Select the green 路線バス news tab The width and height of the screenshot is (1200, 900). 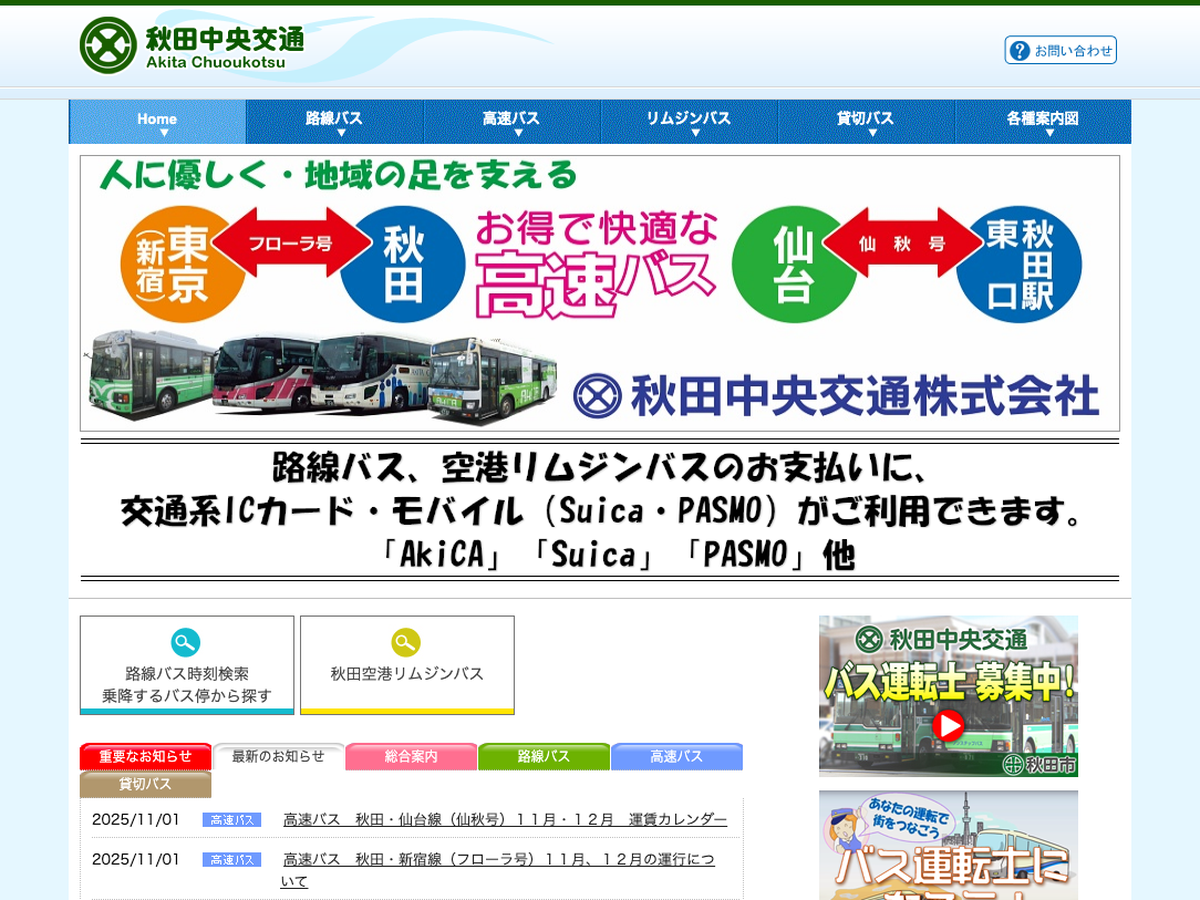coord(543,757)
